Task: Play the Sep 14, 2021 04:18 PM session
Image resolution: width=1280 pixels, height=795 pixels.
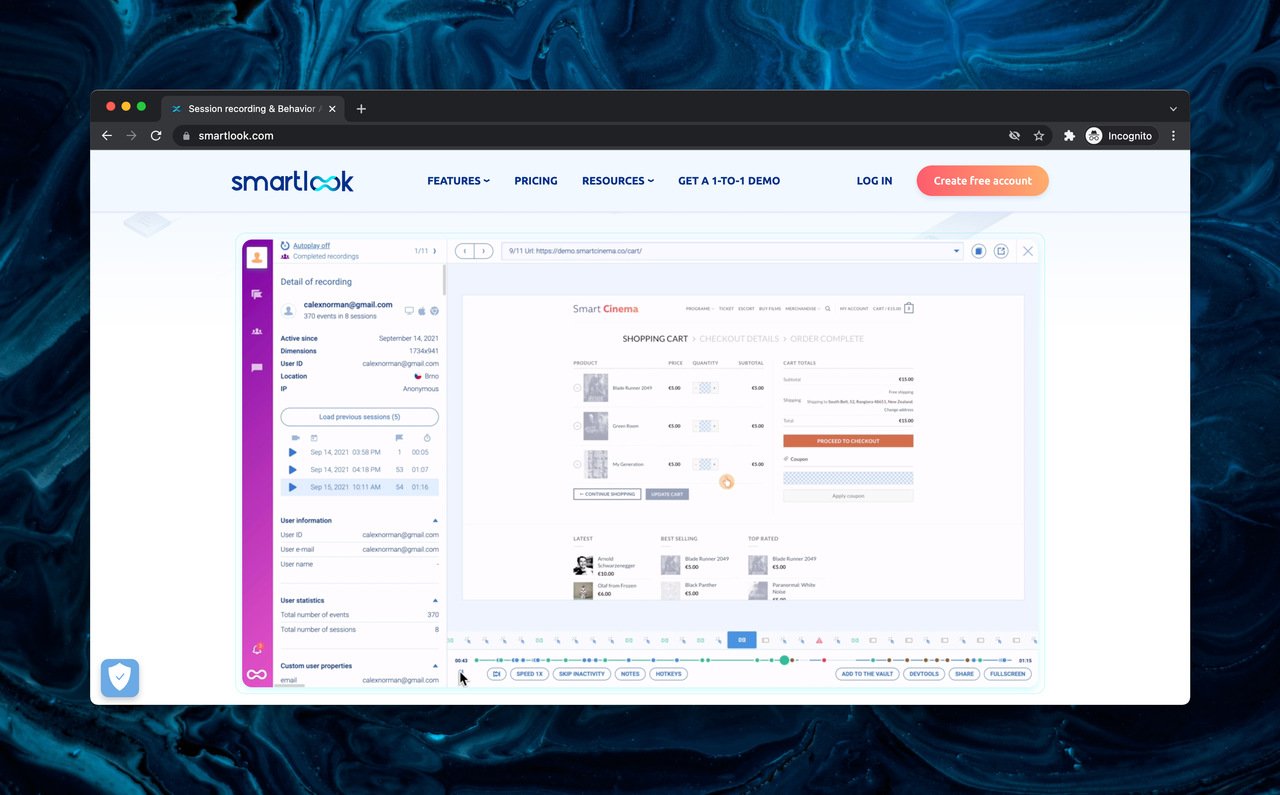Action: (x=293, y=469)
